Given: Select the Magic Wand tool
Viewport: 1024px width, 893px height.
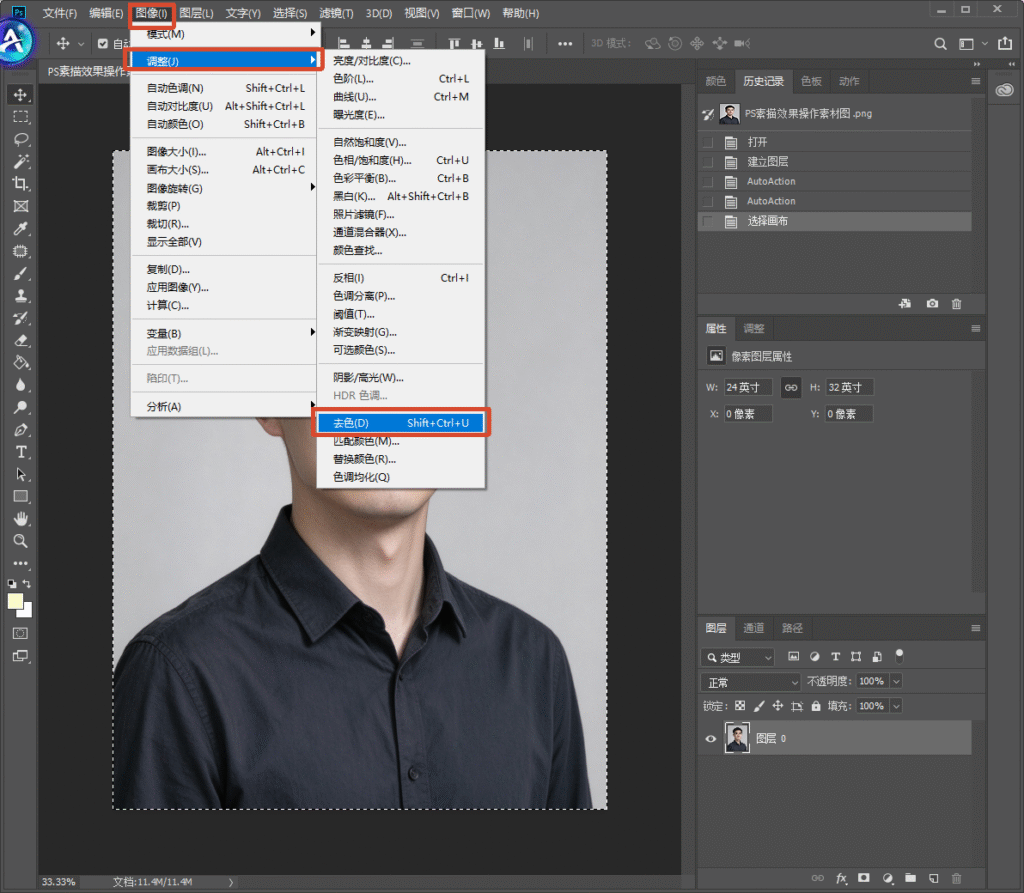Looking at the screenshot, I should tap(21, 161).
